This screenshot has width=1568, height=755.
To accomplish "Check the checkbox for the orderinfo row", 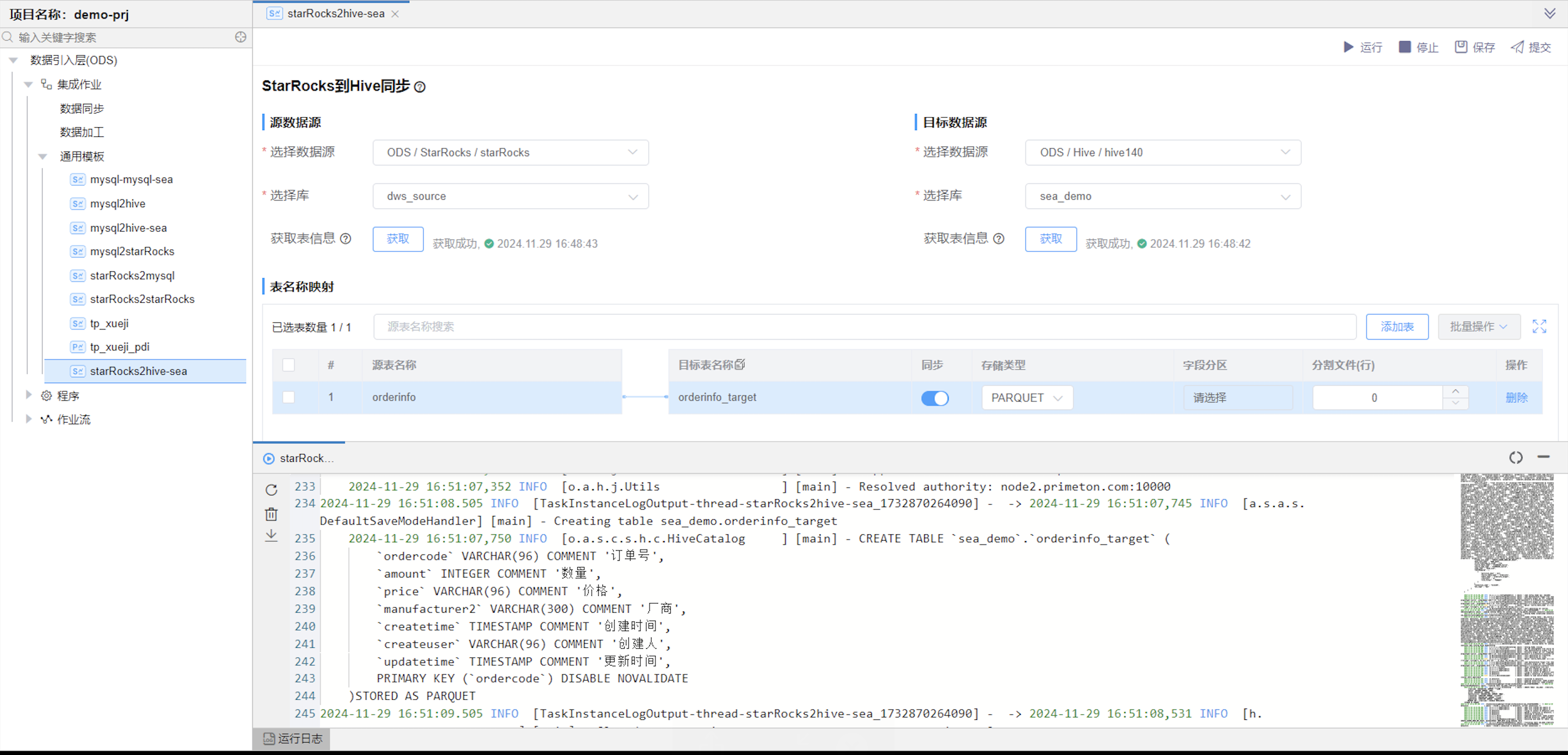I will coord(289,397).
